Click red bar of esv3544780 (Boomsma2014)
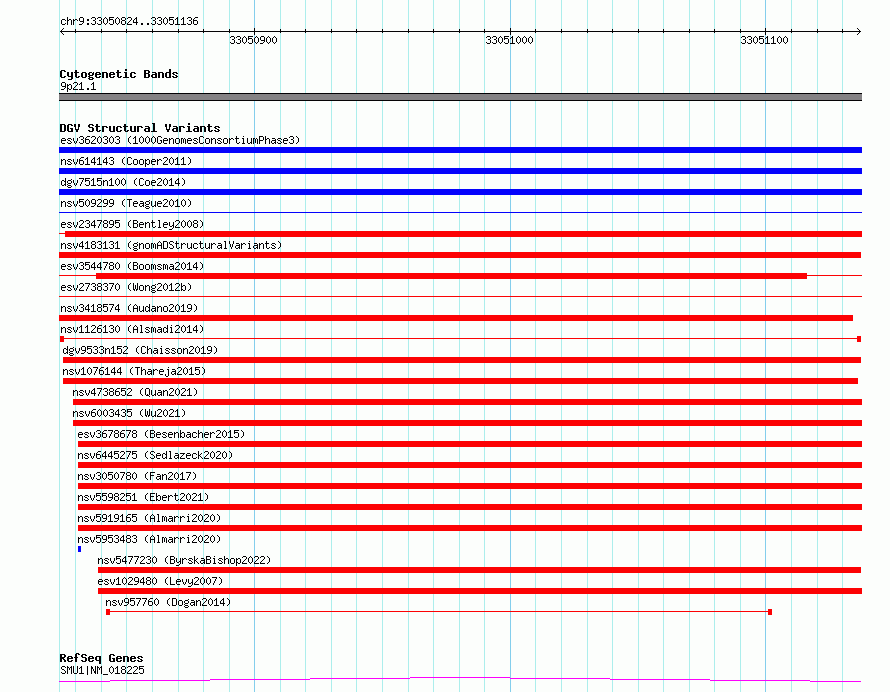Screen dimensions: 890x692 tap(451, 276)
